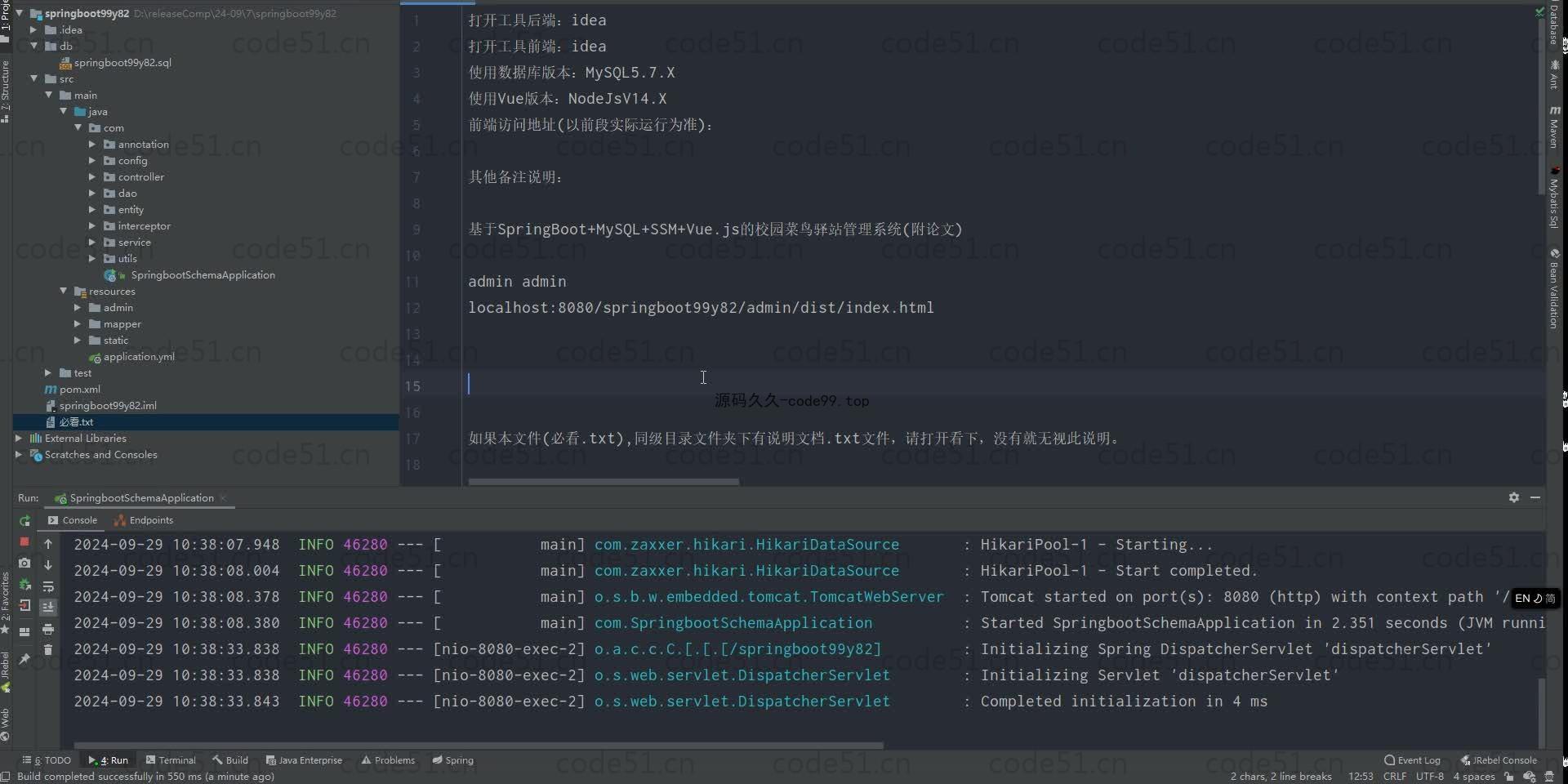Open the Java Enterprise tool window tab
This screenshot has height=784, width=1568.
[304, 760]
